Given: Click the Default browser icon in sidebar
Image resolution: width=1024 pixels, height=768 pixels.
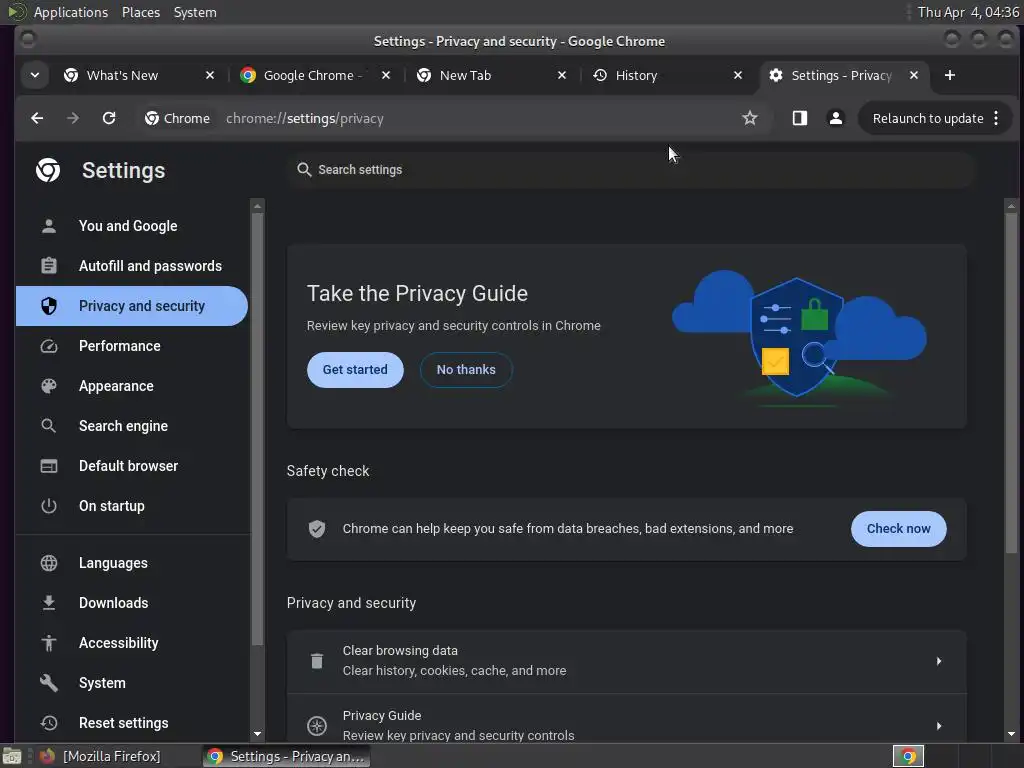Looking at the screenshot, I should click(x=49, y=466).
